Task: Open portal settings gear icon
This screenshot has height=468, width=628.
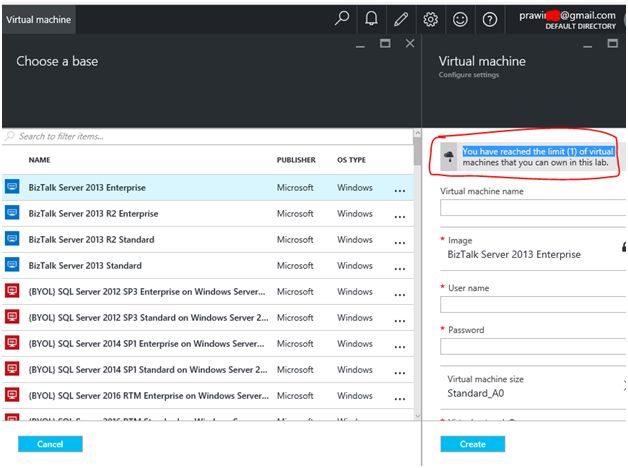Action: click(x=431, y=19)
